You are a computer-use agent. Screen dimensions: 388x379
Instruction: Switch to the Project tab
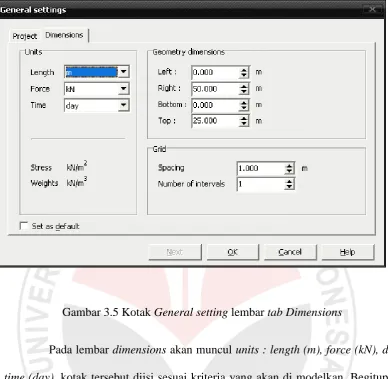tap(25, 36)
